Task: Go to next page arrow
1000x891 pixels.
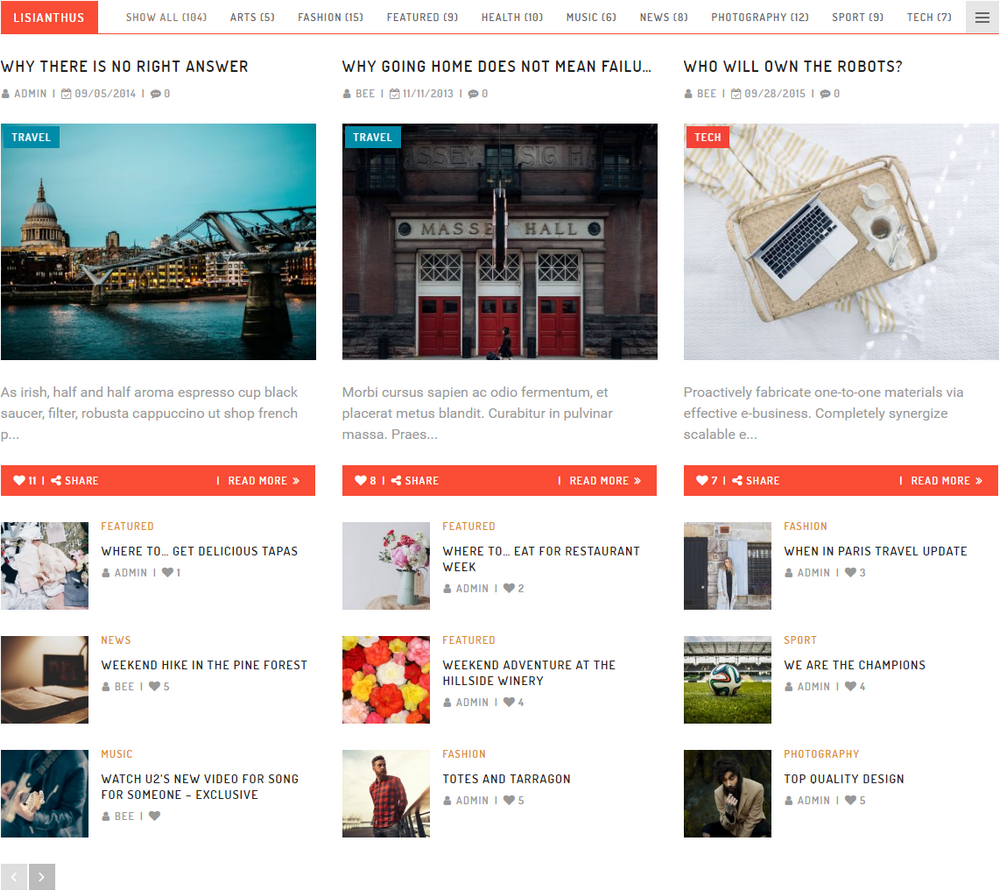Action: [42, 877]
